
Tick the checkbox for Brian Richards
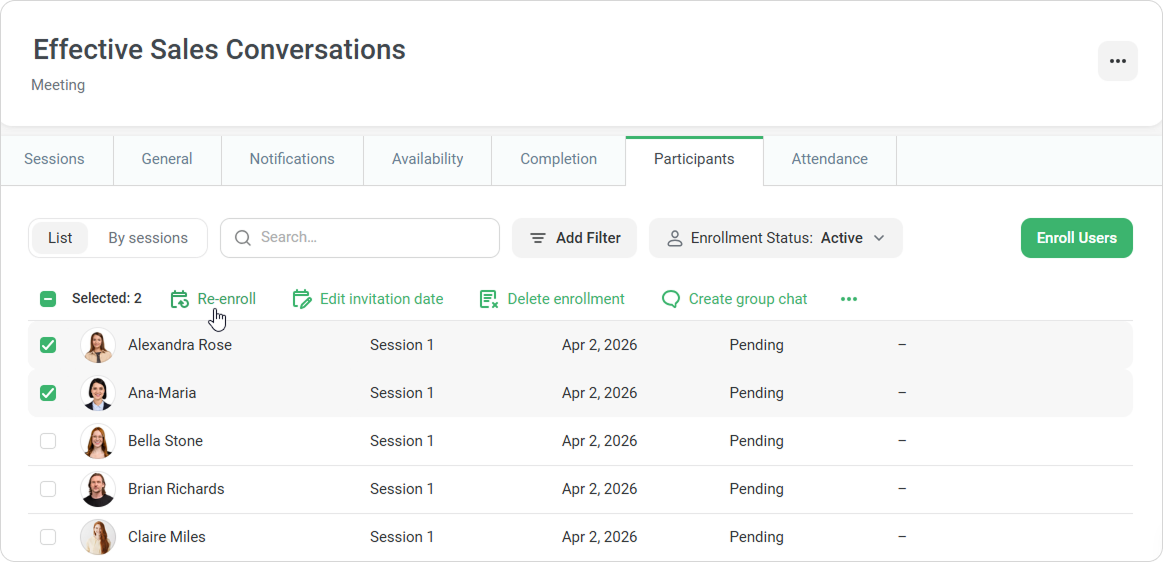pyautogui.click(x=48, y=489)
